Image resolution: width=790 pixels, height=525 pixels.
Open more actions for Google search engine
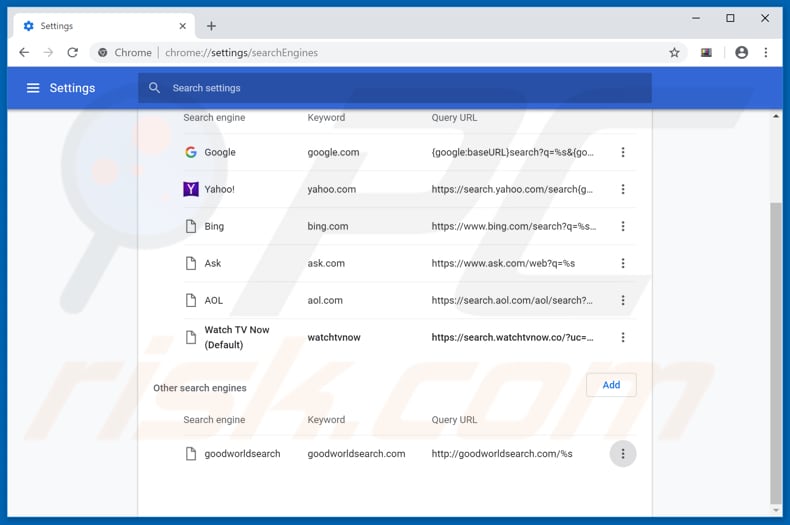pyautogui.click(x=623, y=152)
